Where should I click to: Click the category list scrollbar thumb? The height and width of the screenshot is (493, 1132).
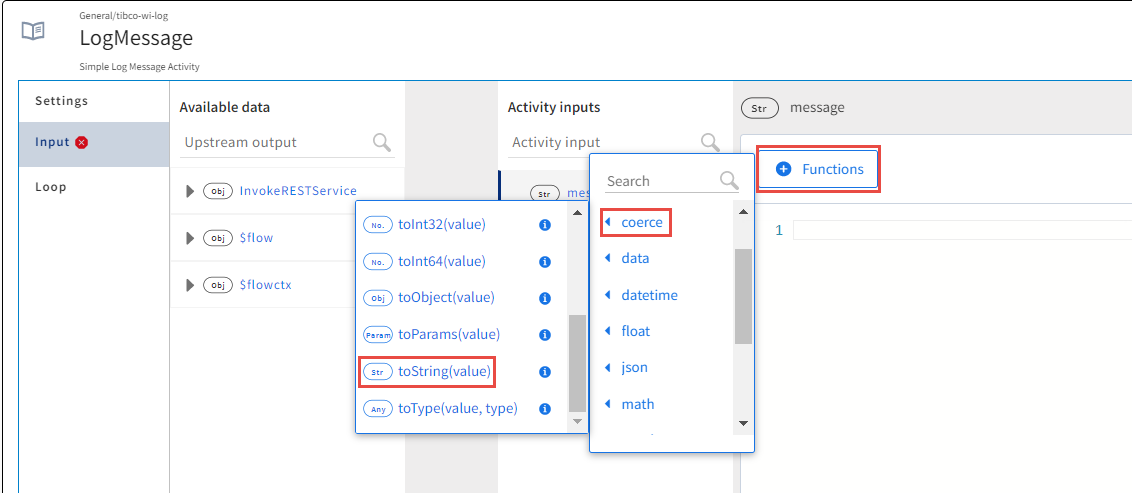[x=743, y=295]
